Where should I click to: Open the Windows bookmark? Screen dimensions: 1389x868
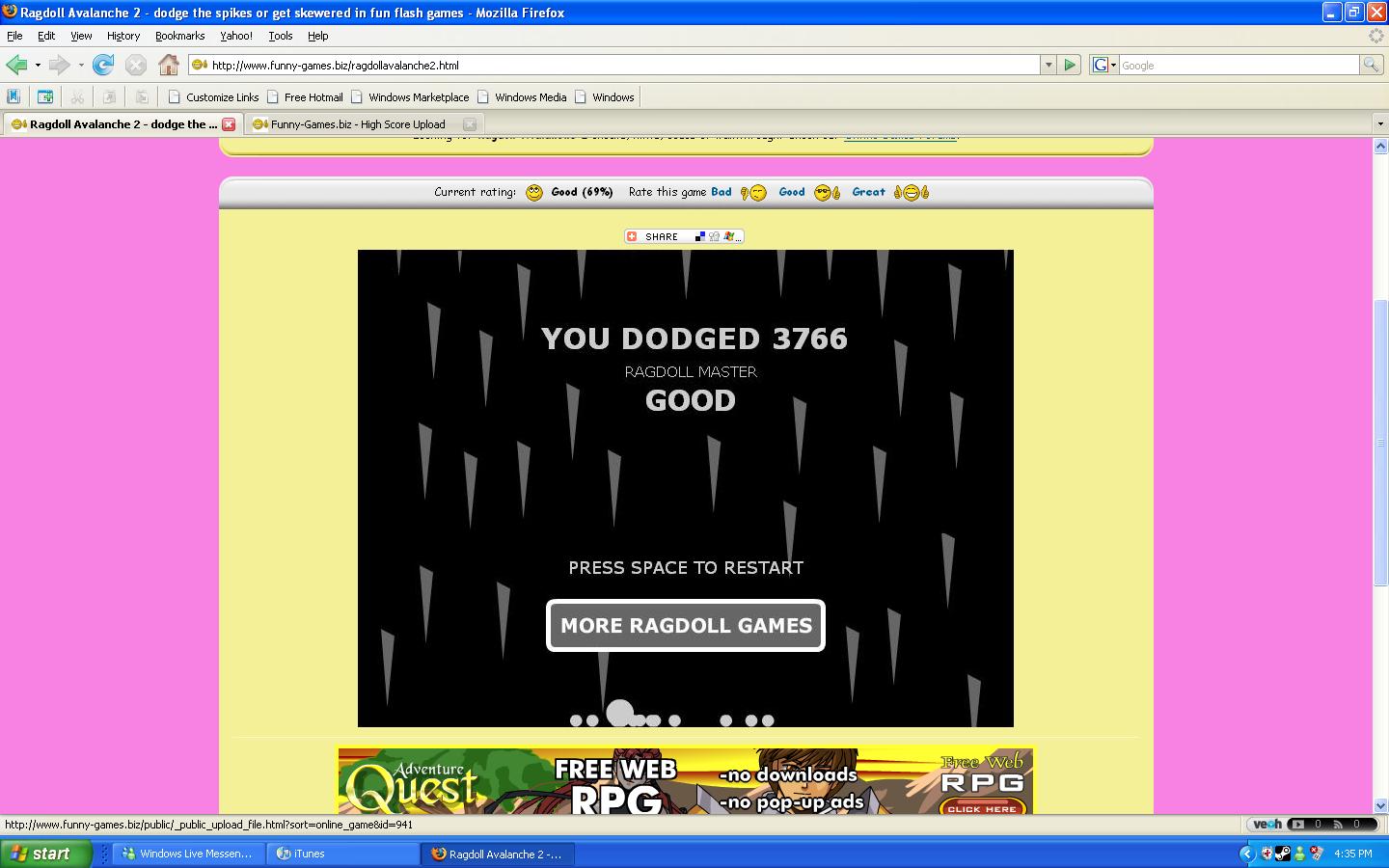[x=604, y=96]
